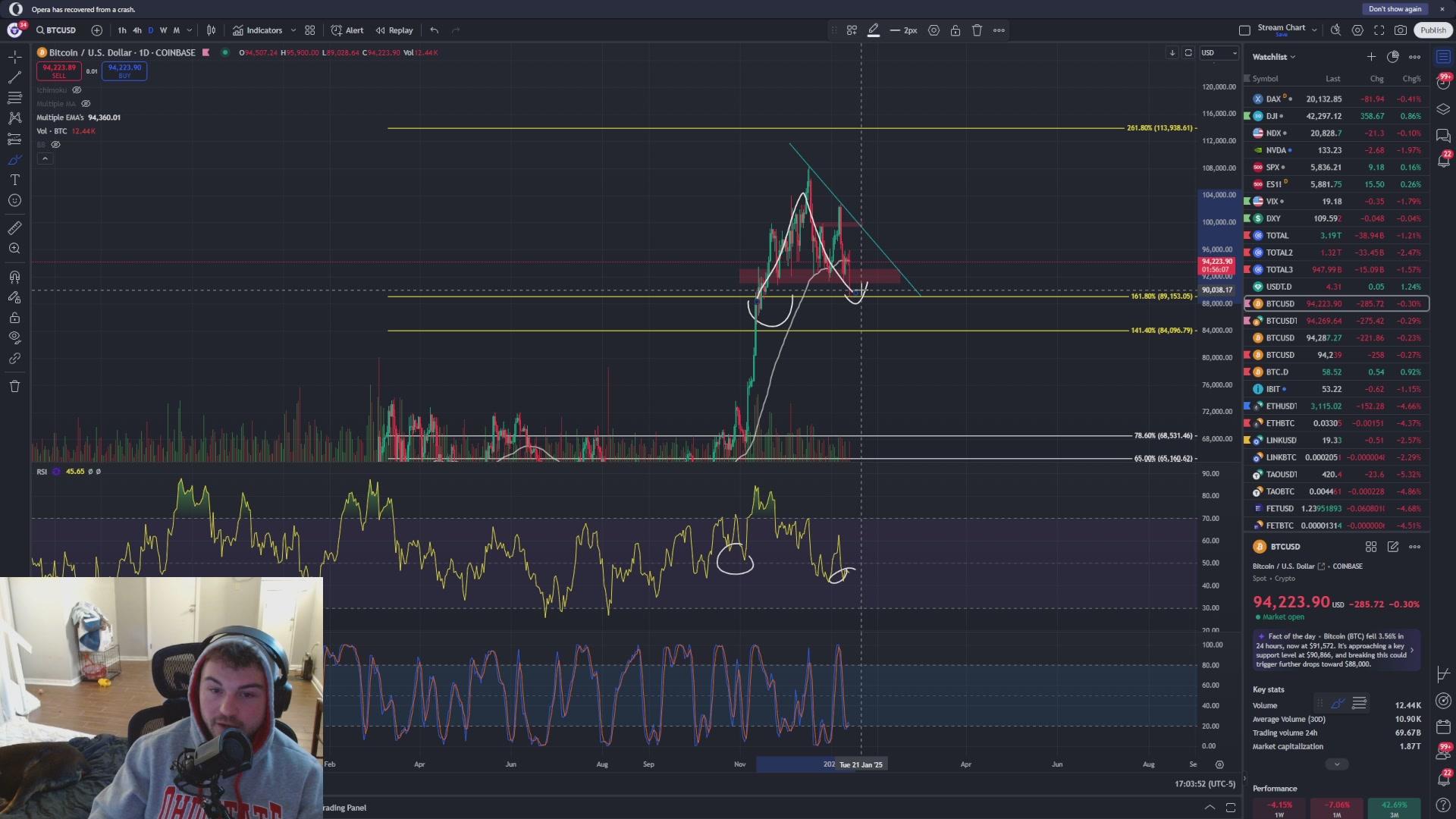
Task: Take a chart snapshot with camera icon
Action: tap(1401, 30)
